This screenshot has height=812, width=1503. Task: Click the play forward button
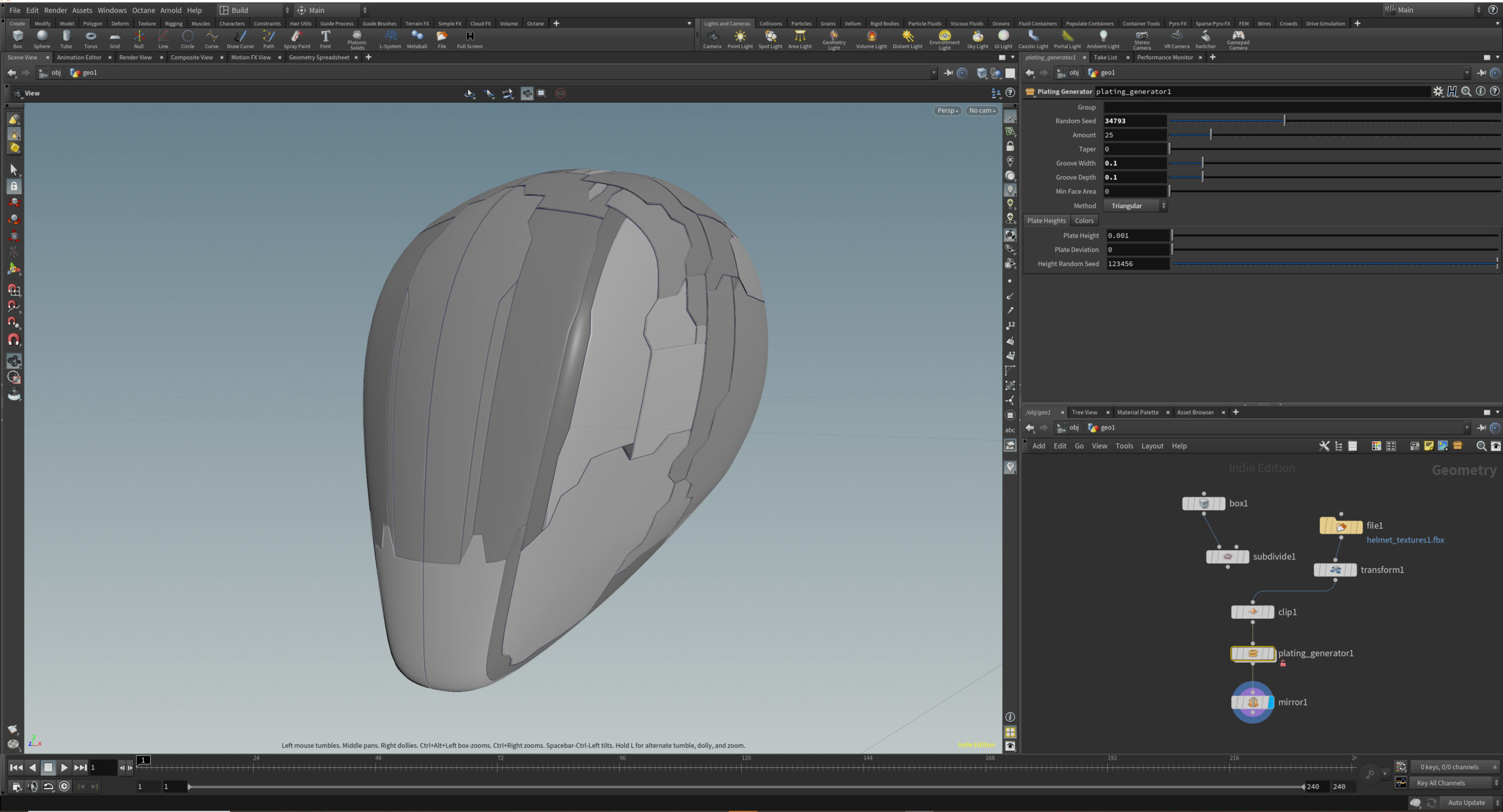point(64,767)
